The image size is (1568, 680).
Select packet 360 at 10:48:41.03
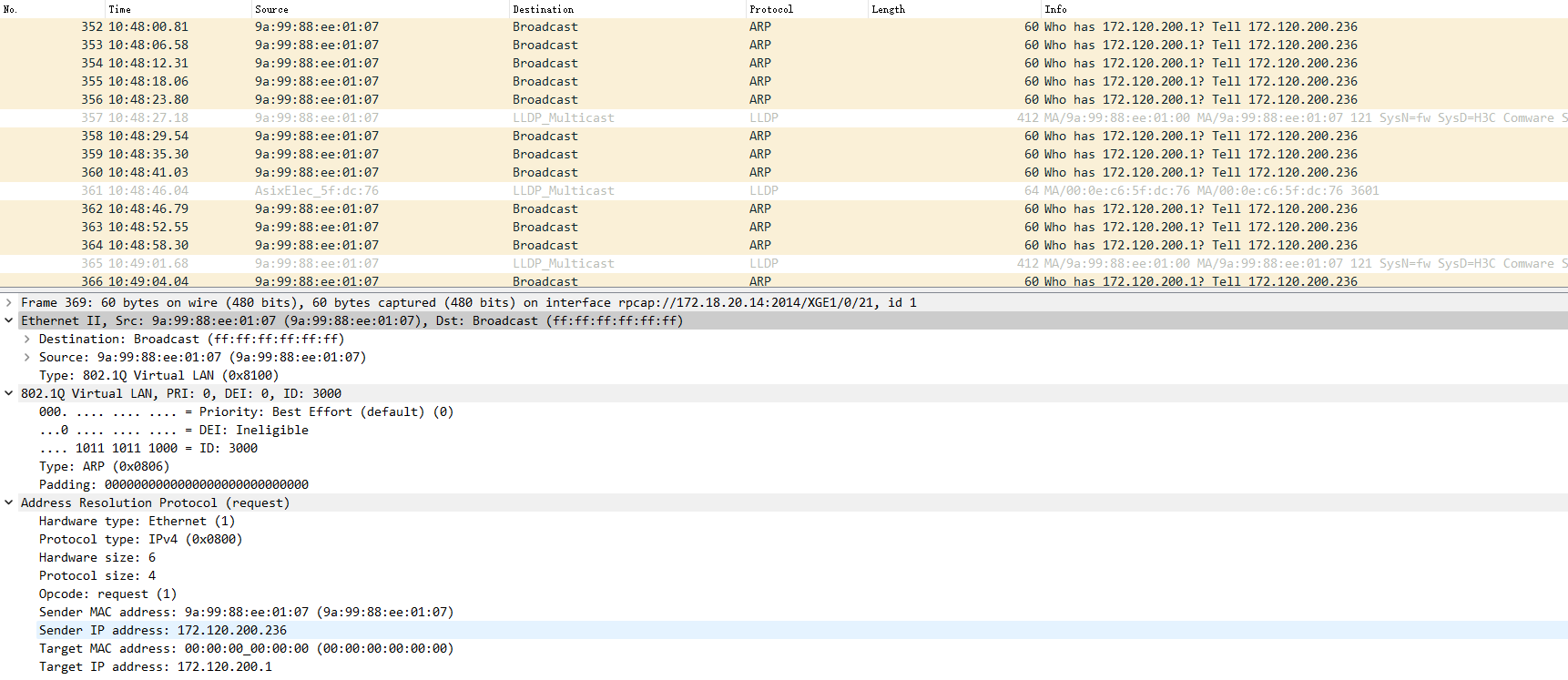click(784, 173)
